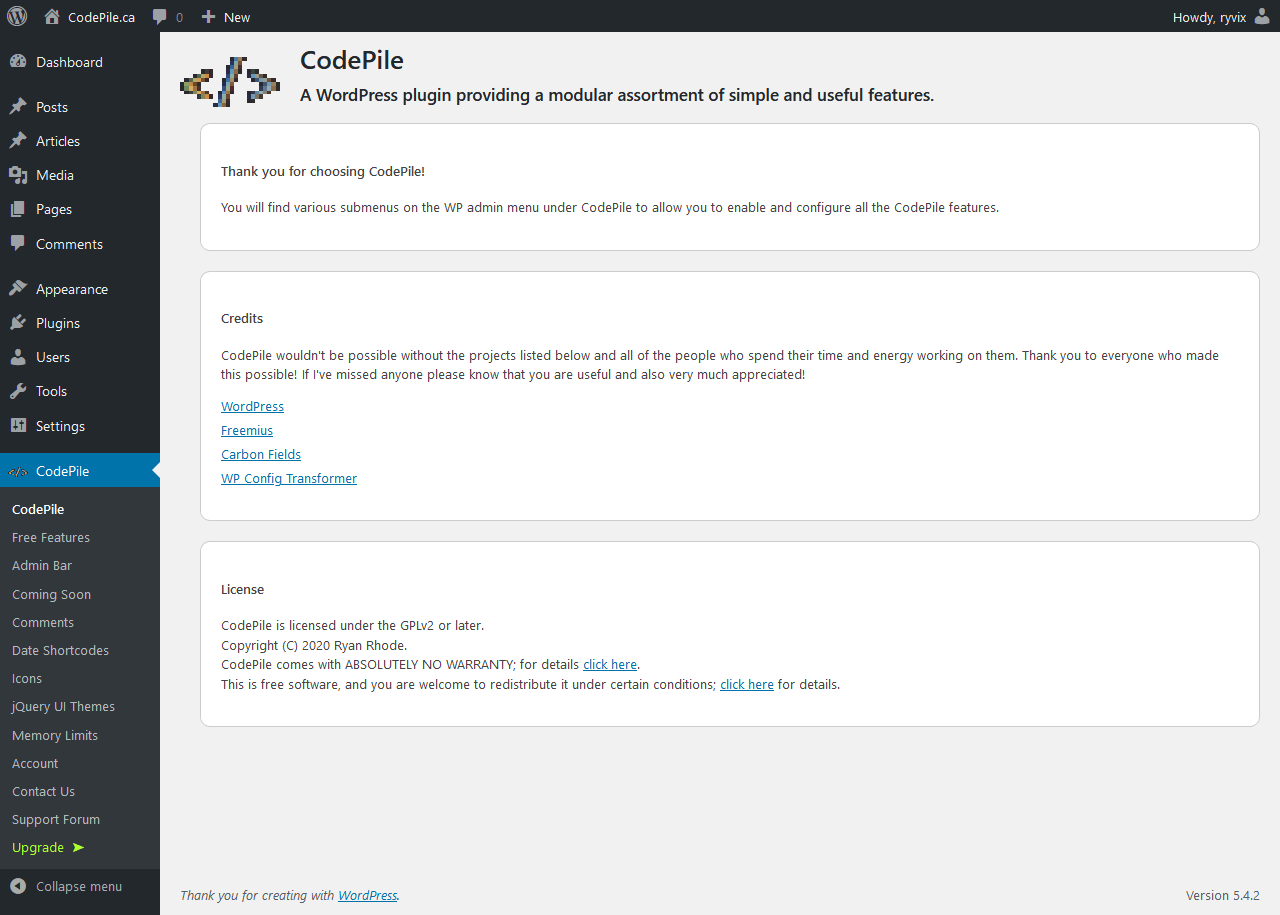Click the warranty details click here link
Image resolution: width=1280 pixels, height=915 pixels.
(610, 664)
